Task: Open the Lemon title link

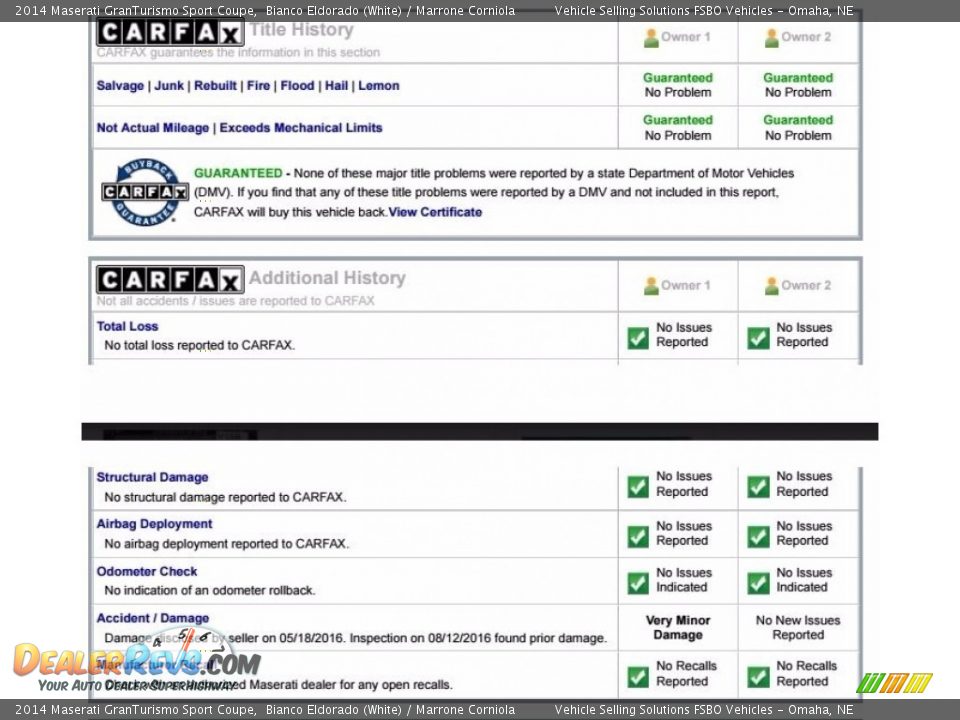Action: (x=379, y=86)
